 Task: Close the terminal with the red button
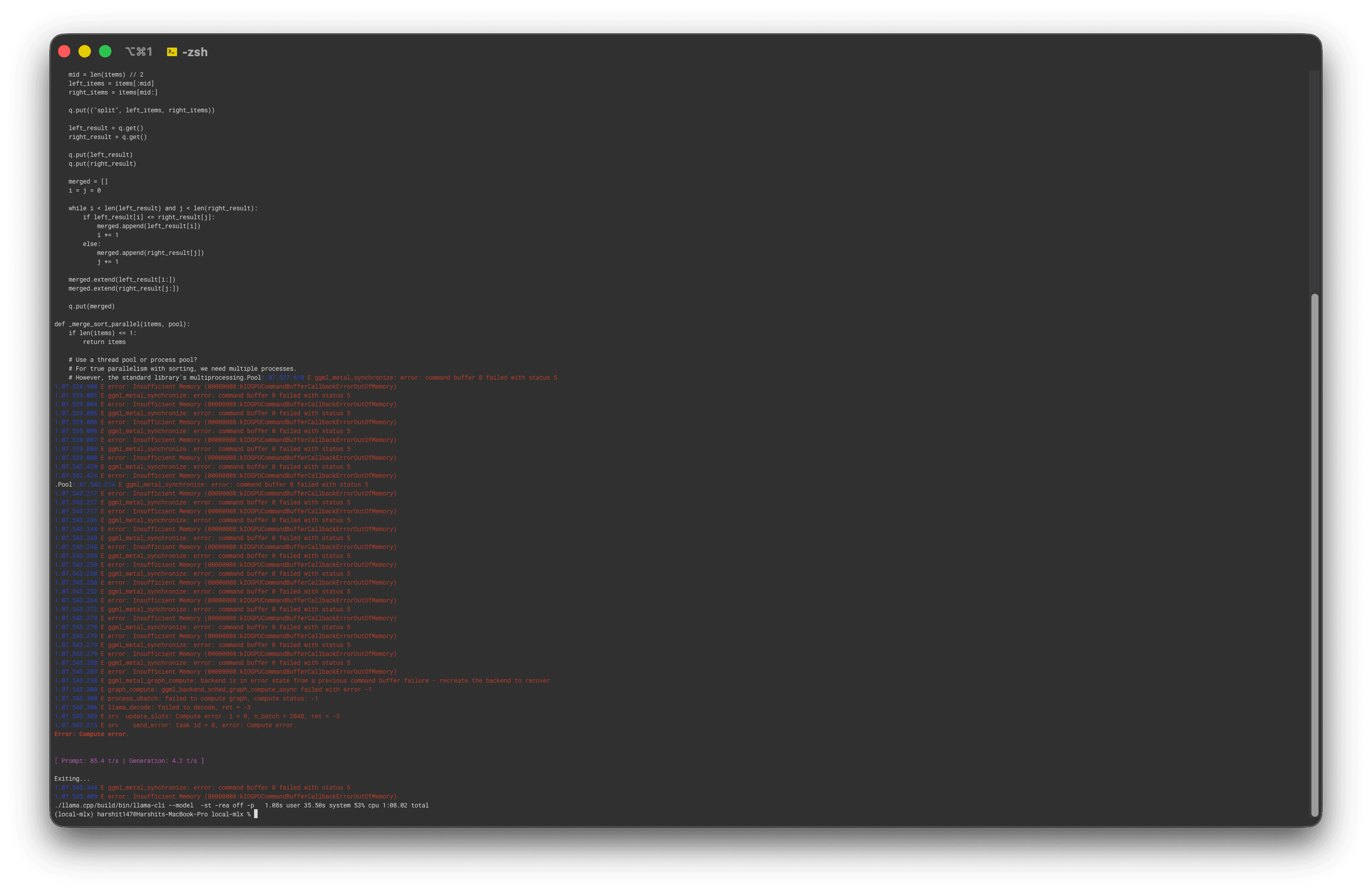pos(64,52)
